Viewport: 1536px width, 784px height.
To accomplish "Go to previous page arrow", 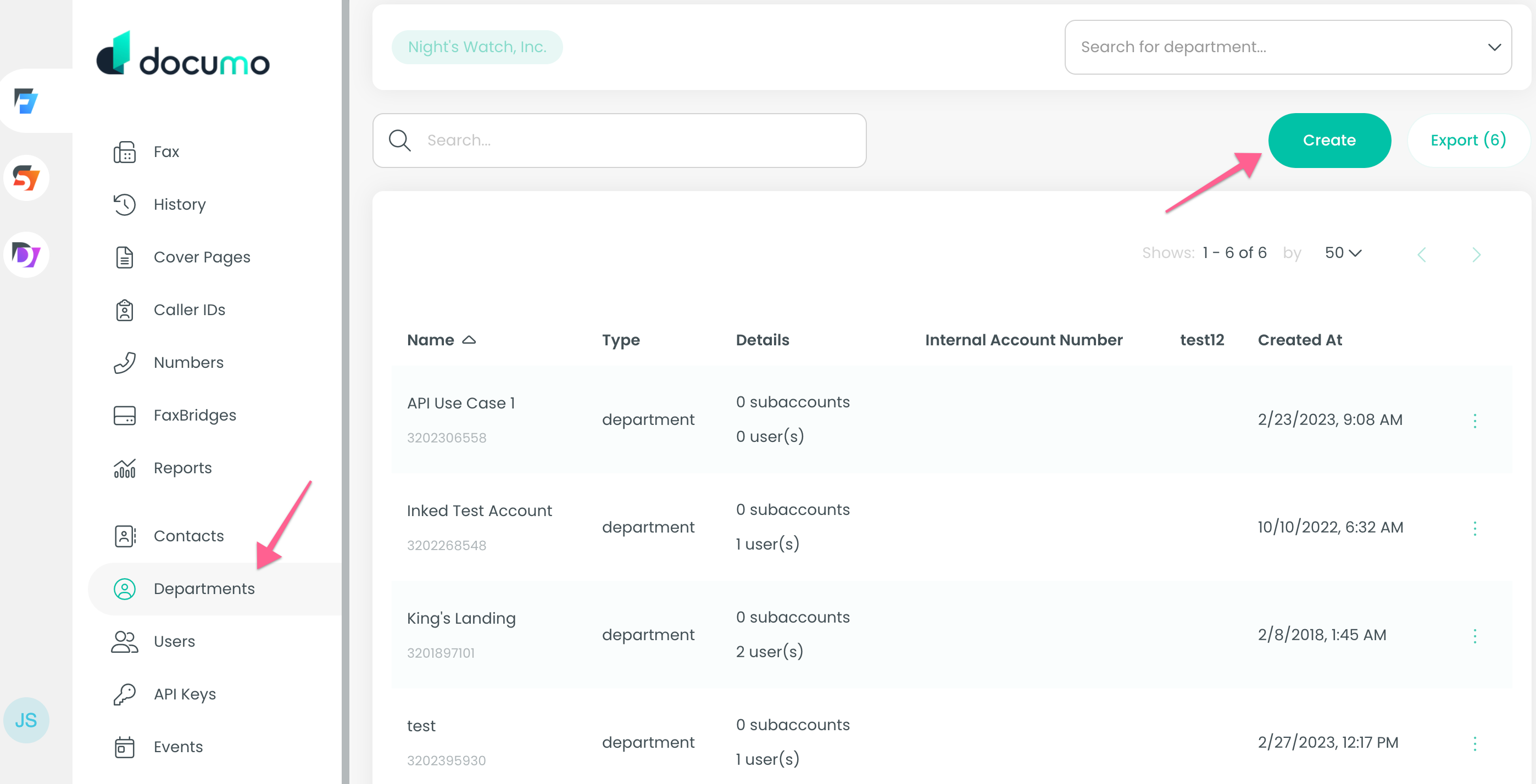I will (x=1422, y=254).
